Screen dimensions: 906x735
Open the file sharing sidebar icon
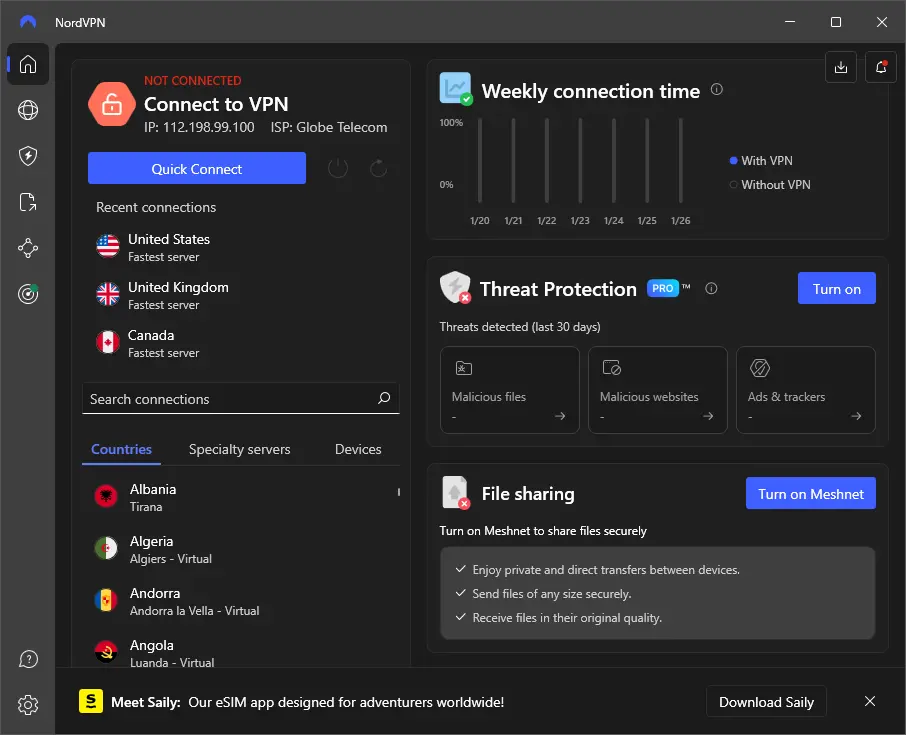click(x=28, y=202)
